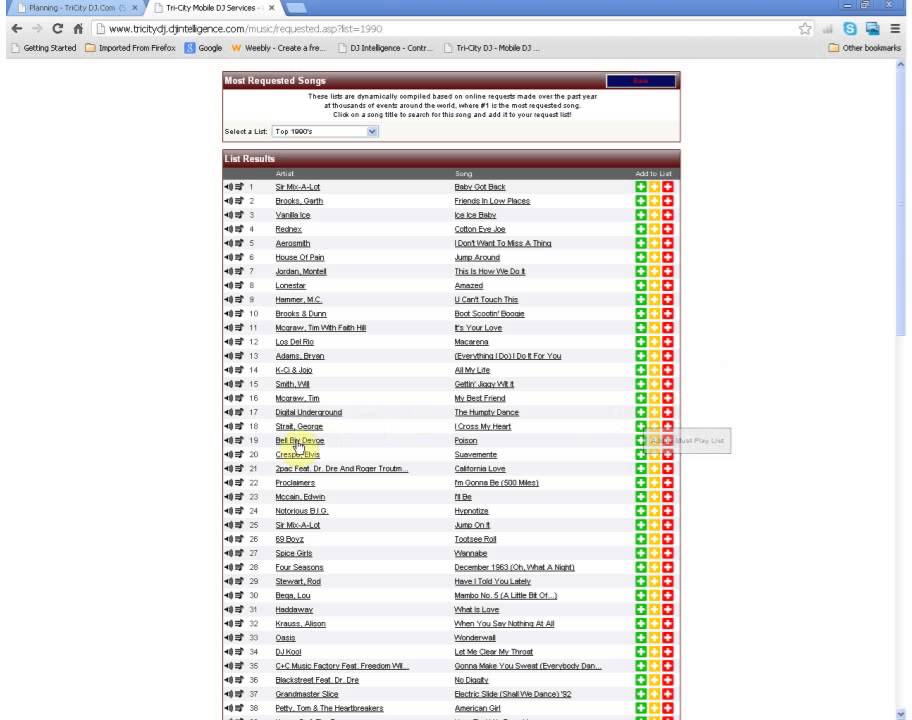Screen dimensions: 912x720
Task: Open a new tab with new-tab button
Action: point(296,8)
